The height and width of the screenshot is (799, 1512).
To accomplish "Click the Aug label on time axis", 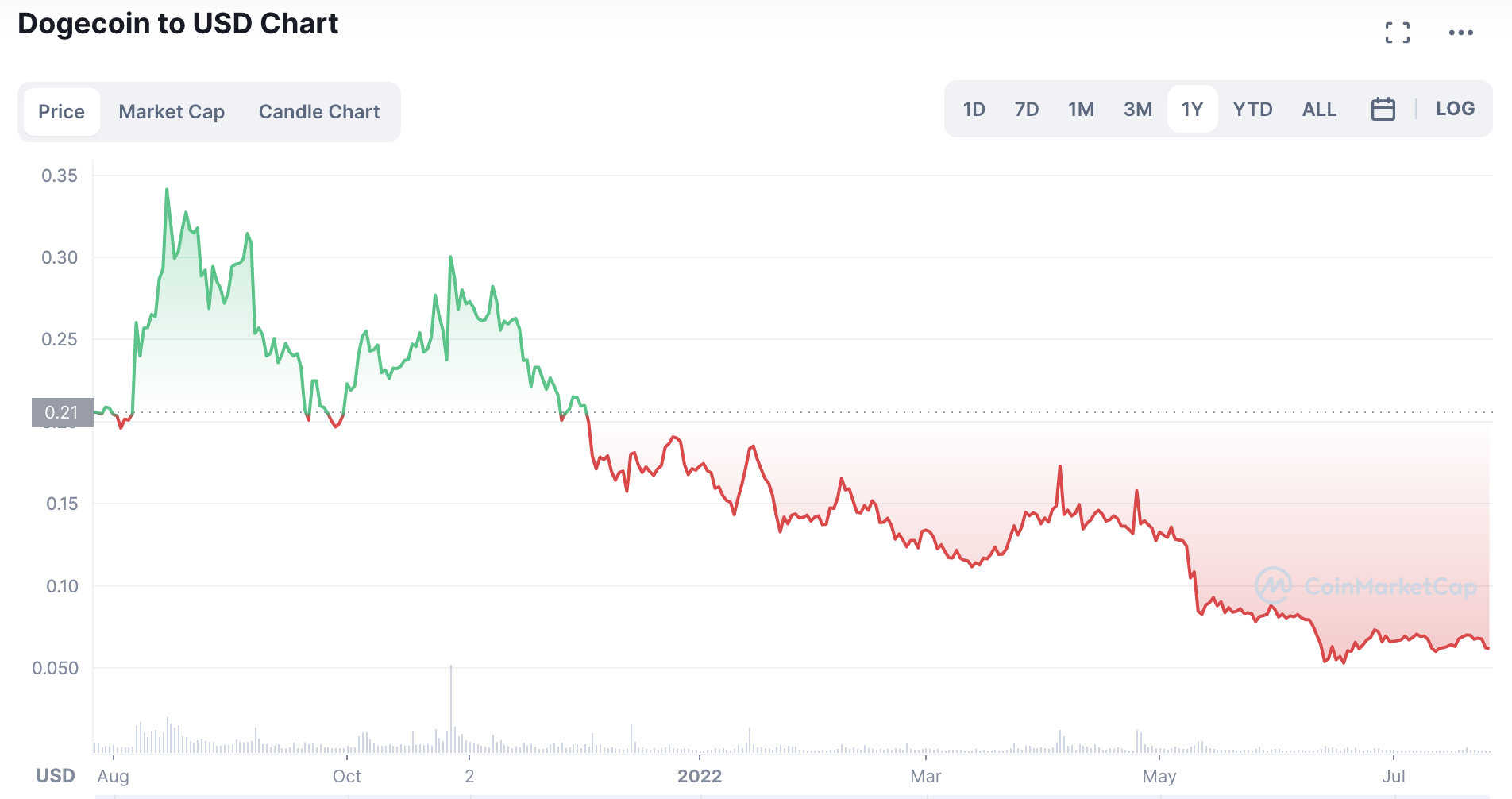I will [x=113, y=776].
